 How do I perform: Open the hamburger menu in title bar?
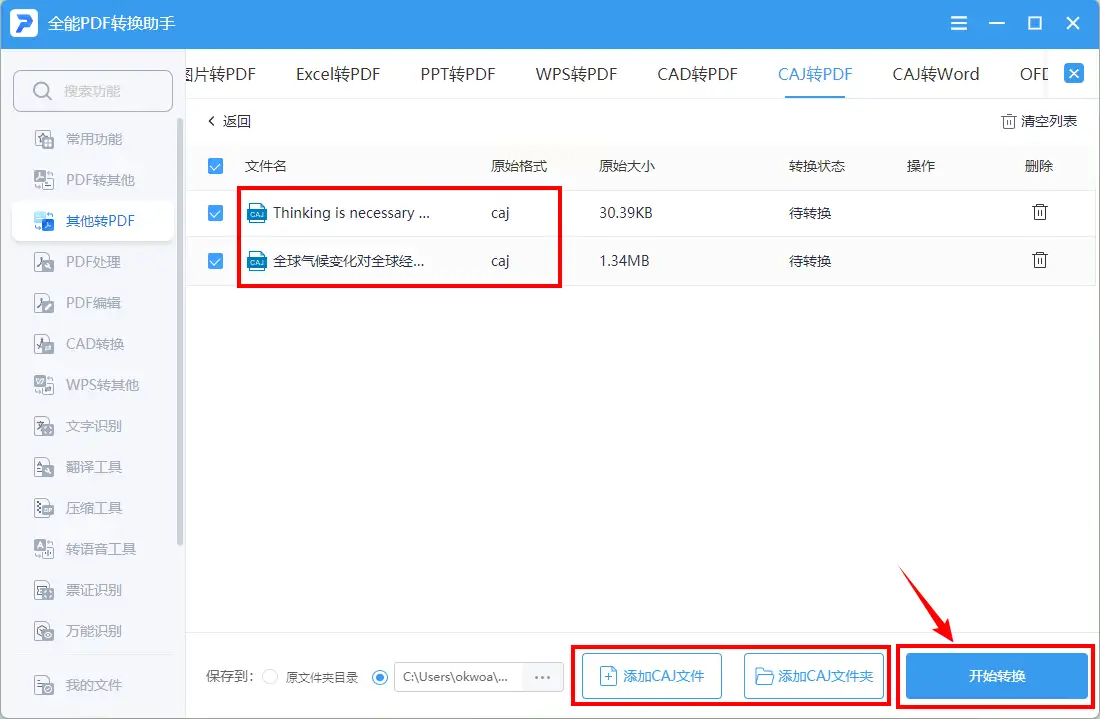click(x=958, y=23)
